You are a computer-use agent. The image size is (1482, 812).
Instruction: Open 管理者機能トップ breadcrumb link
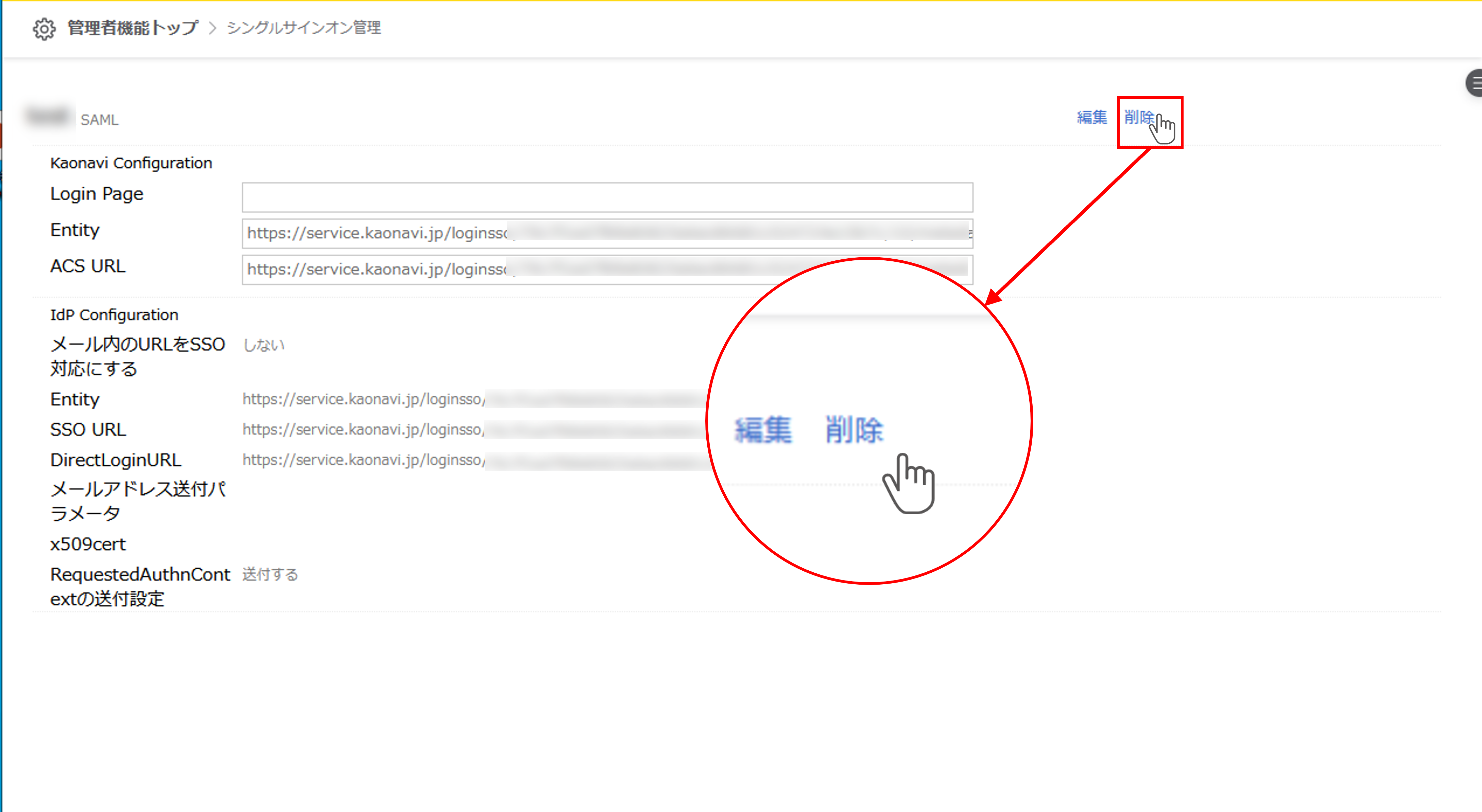(133, 28)
